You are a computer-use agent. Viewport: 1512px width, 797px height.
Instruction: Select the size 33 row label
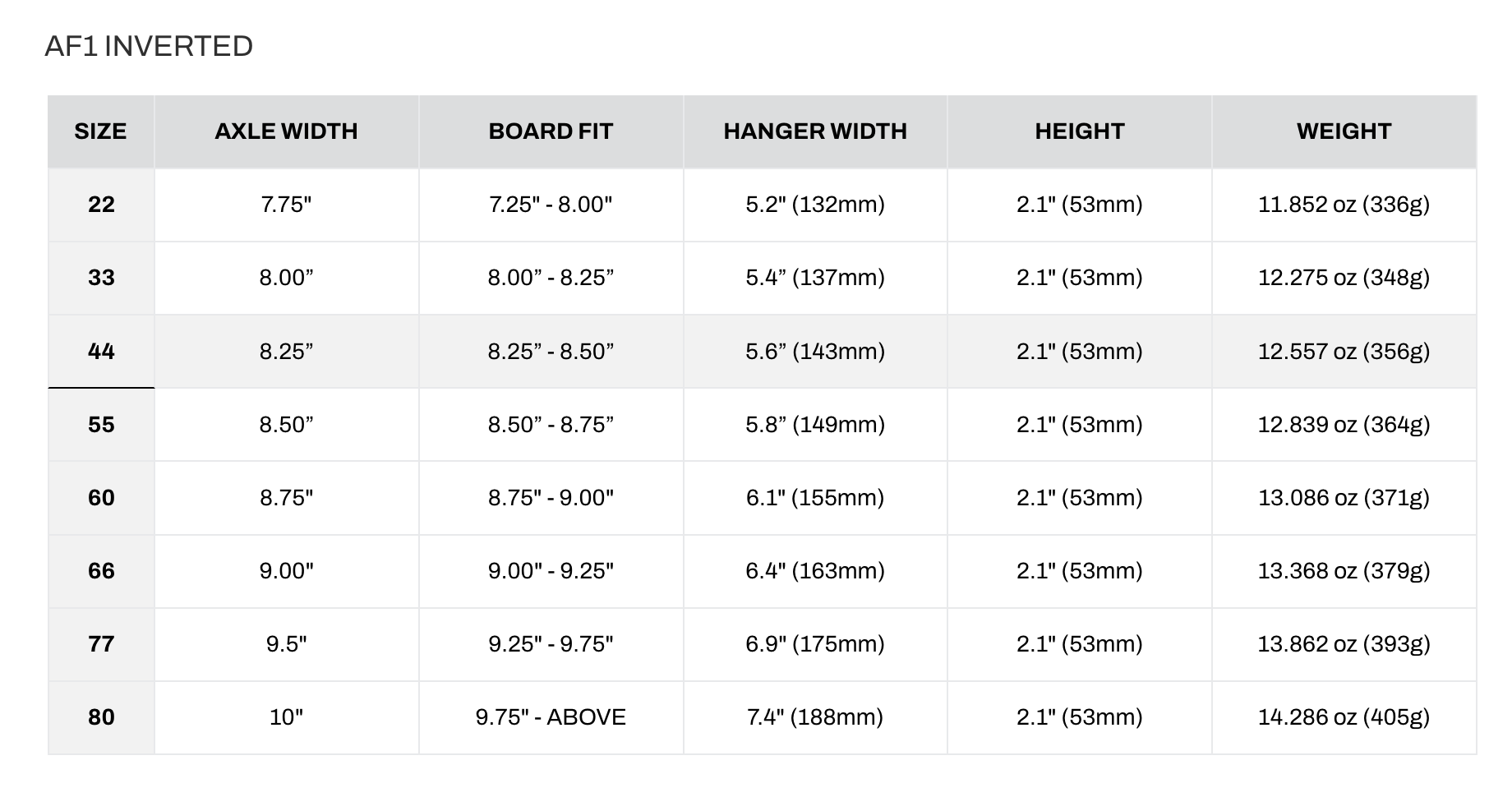[101, 278]
